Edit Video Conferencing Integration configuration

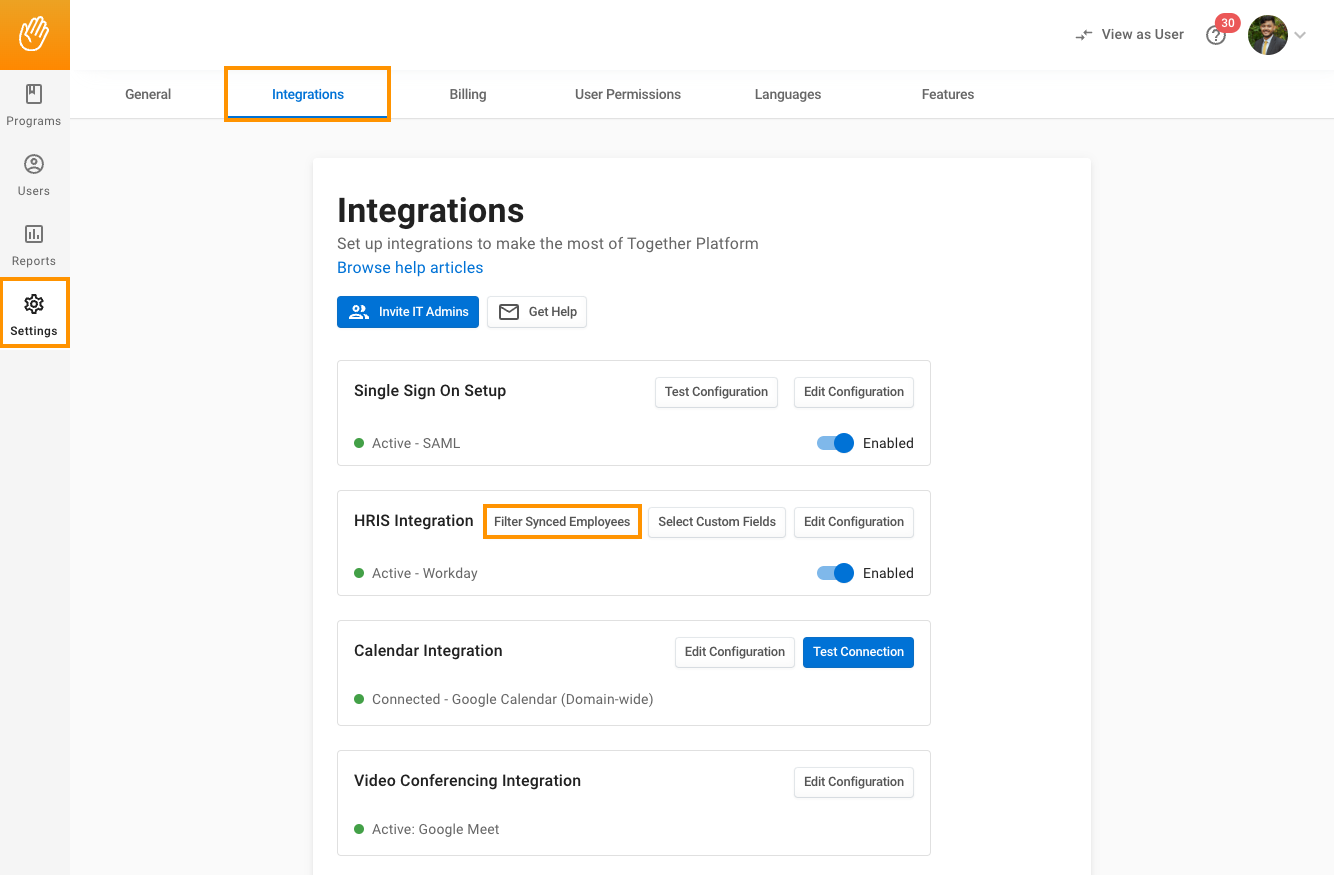(x=853, y=782)
